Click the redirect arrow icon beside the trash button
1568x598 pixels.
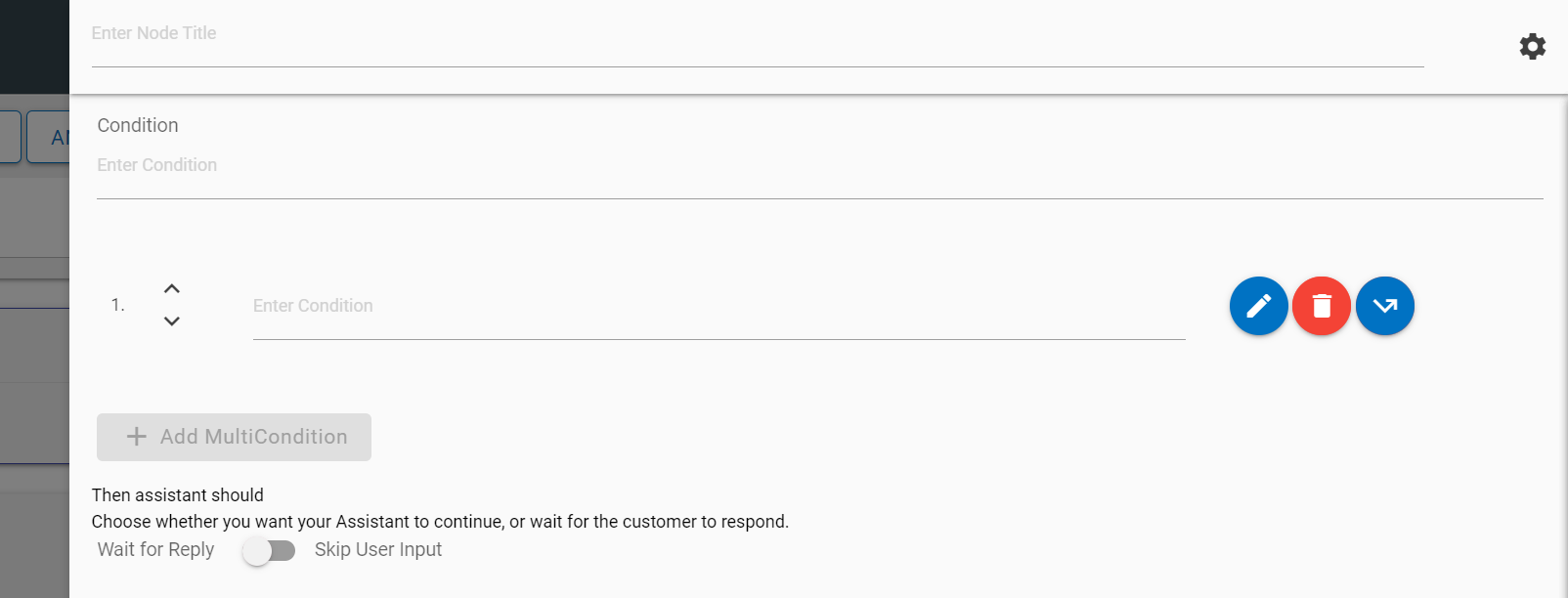tap(1384, 306)
